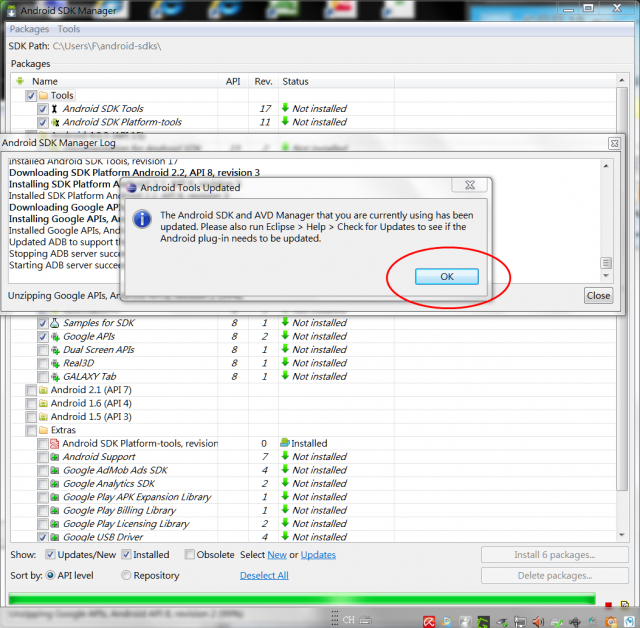Toggle the Tools folder checkbox

pos(31,96)
